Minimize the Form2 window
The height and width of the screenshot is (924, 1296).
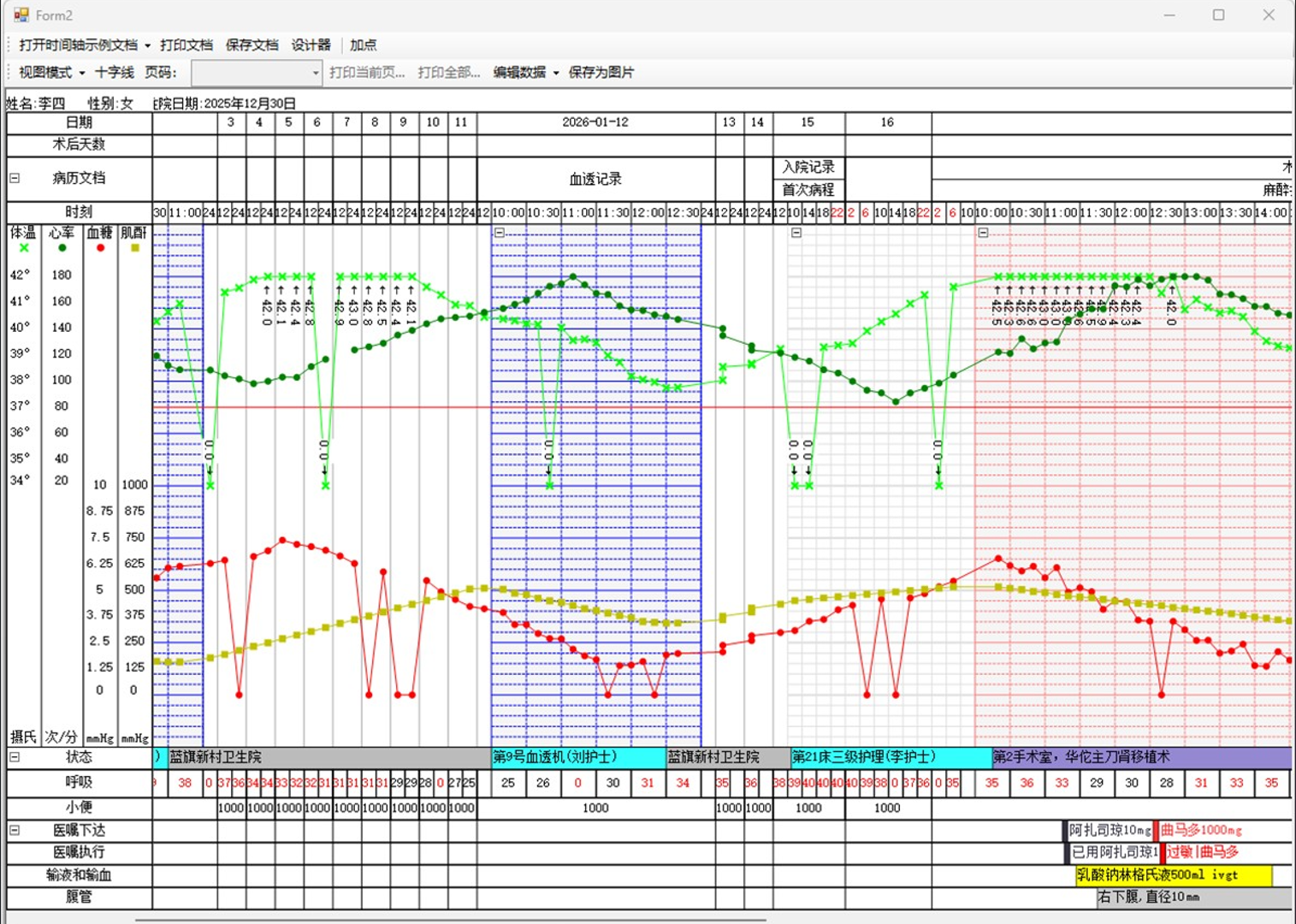[x=1169, y=15]
